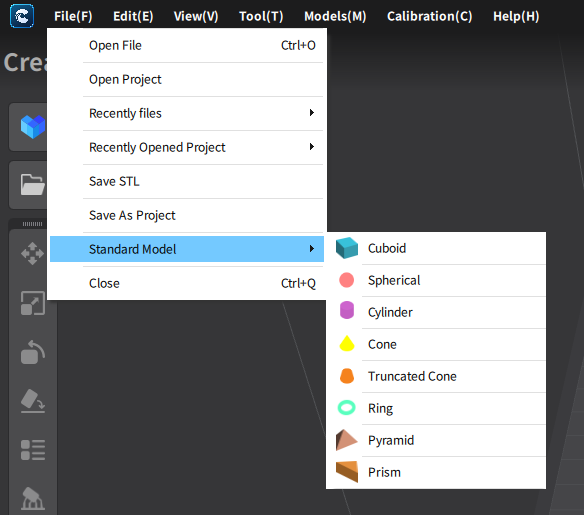Click the sidebar drag handle grip
Image resolution: width=584 pixels, height=515 pixels.
pyautogui.click(x=32, y=224)
